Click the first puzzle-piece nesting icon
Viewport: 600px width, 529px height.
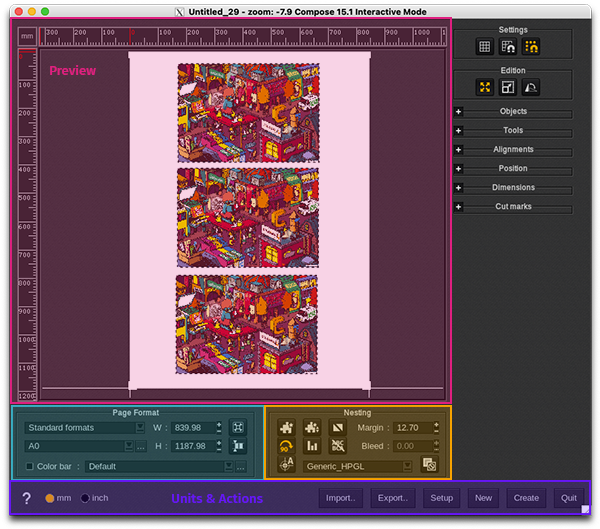tap(286, 427)
